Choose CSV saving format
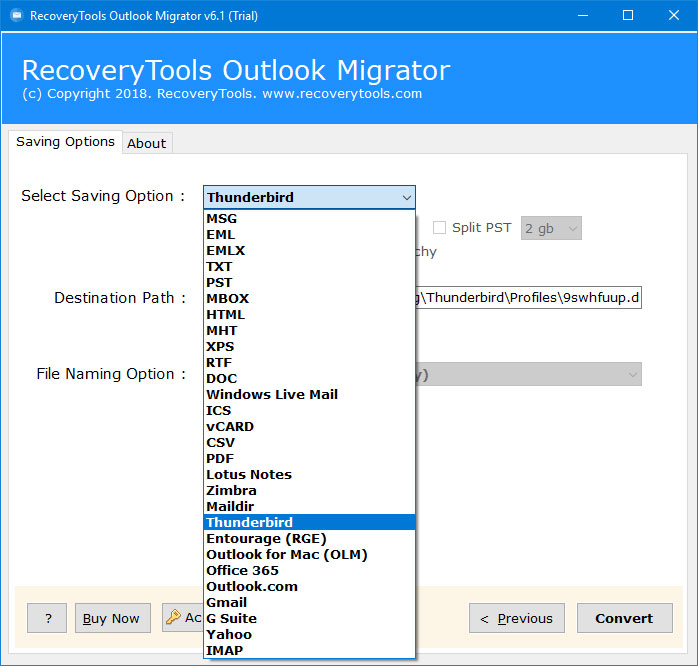The height and width of the screenshot is (666, 698). coord(309,443)
